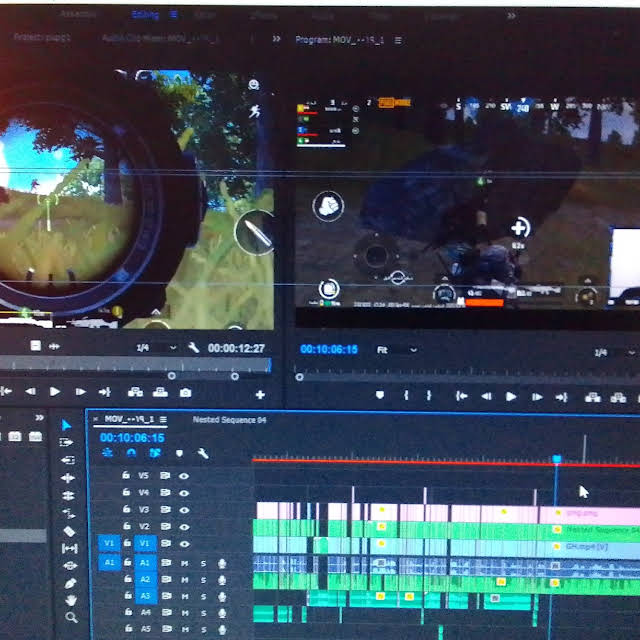Toggle sync lock on track V2

(165, 526)
